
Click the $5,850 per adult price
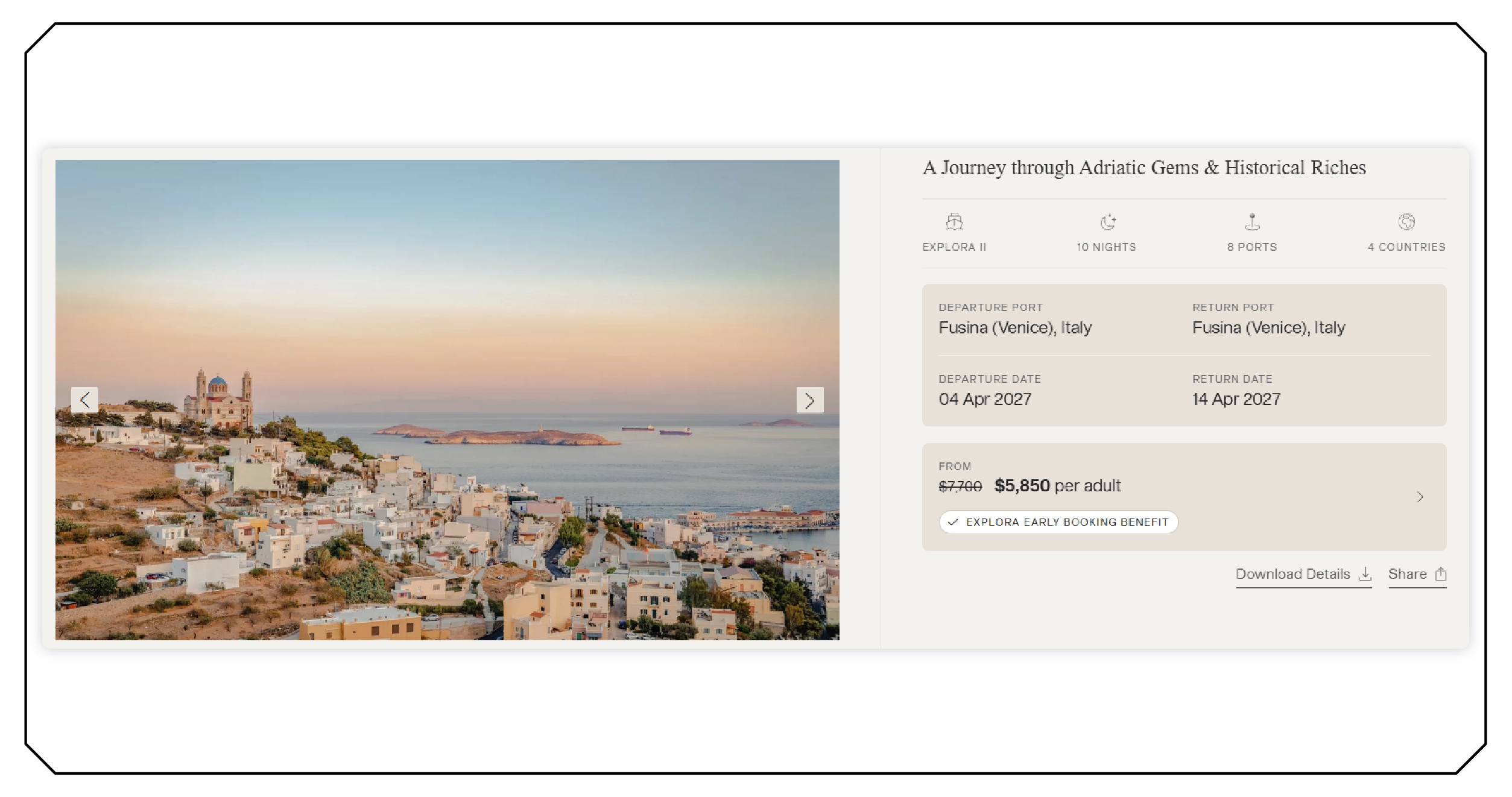point(1057,486)
